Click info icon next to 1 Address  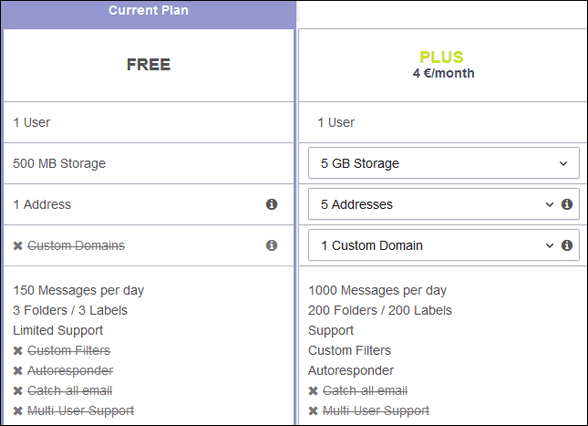coord(272,204)
